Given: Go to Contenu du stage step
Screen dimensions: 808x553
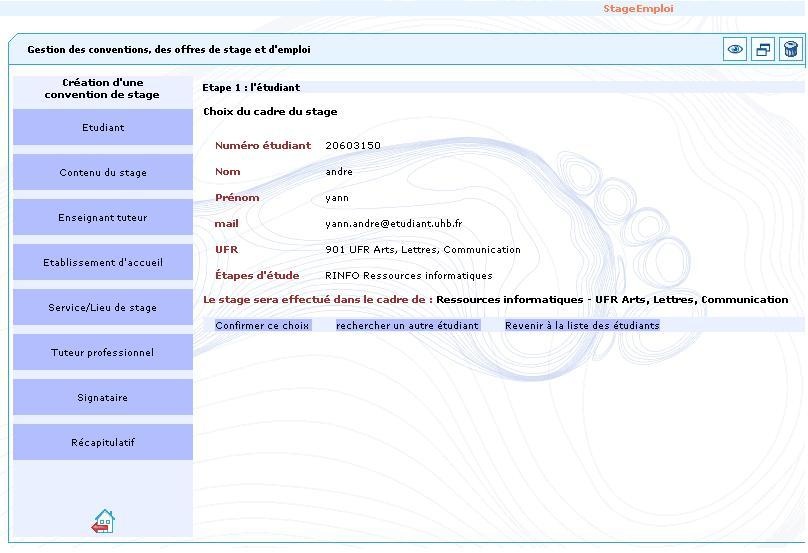Looking at the screenshot, I should (103, 172).
